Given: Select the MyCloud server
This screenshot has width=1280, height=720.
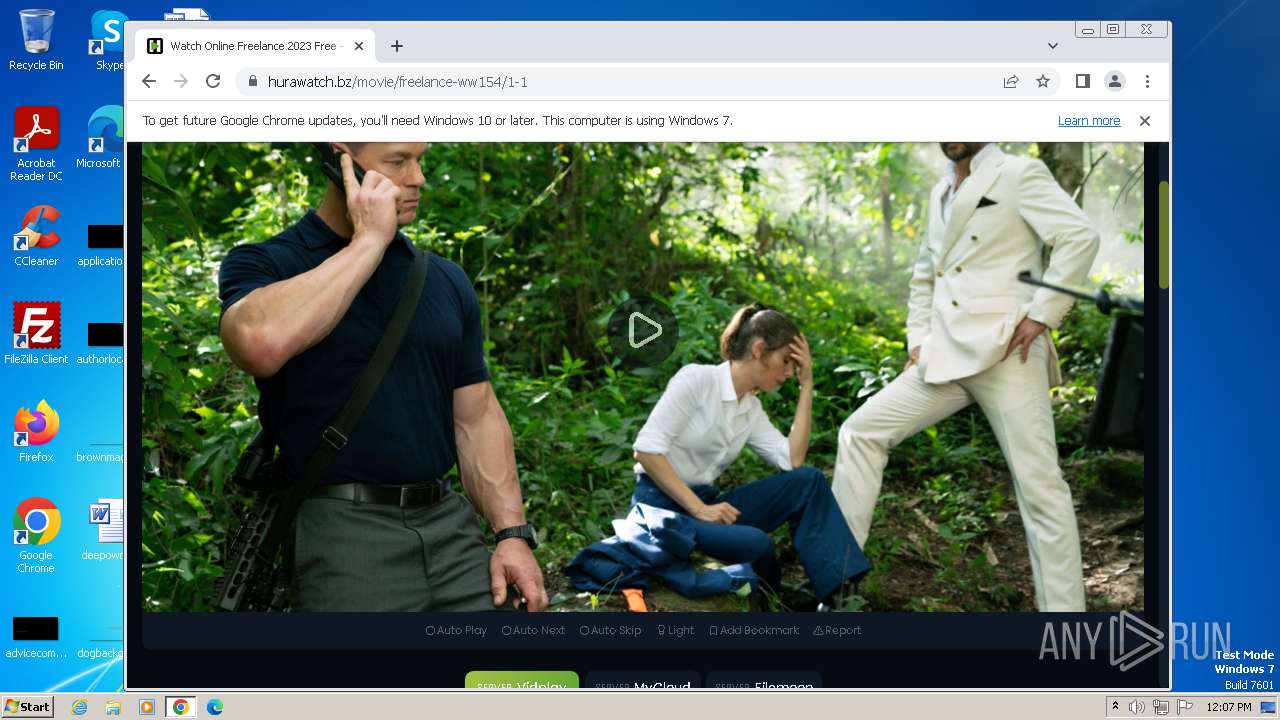Looking at the screenshot, I should (x=642, y=681).
